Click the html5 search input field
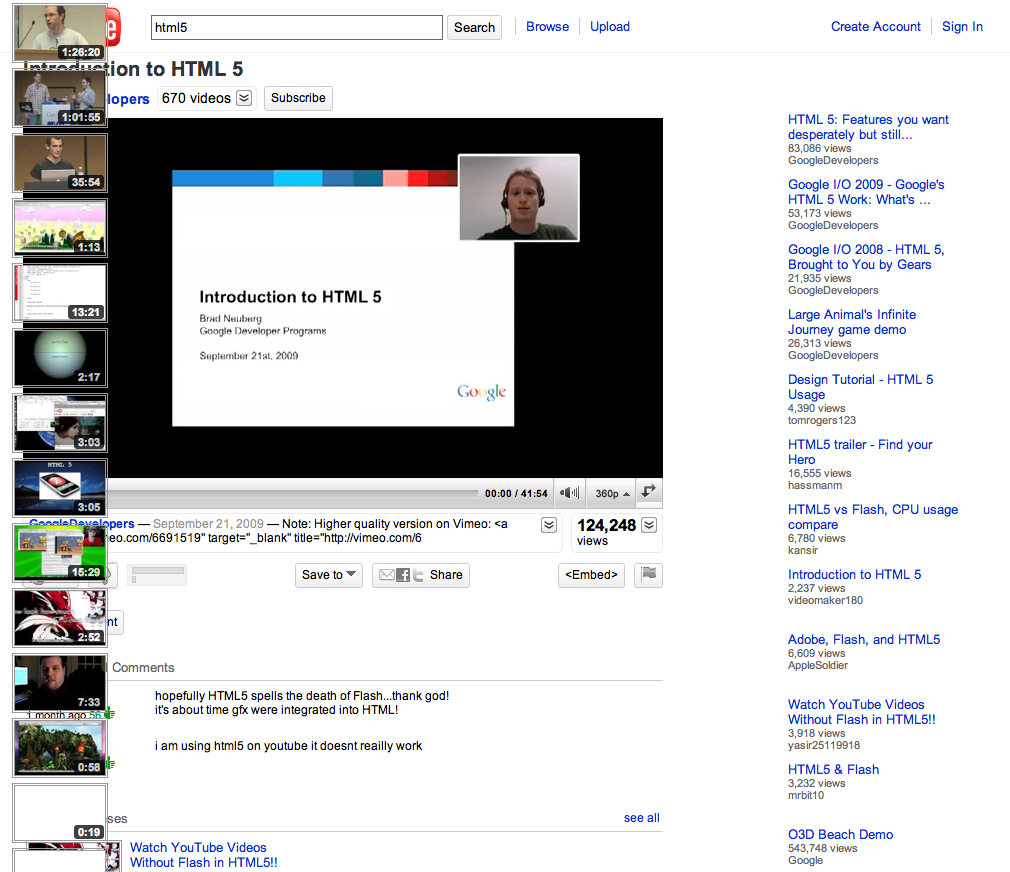Viewport: 1010px width, 872px height. tap(296, 27)
